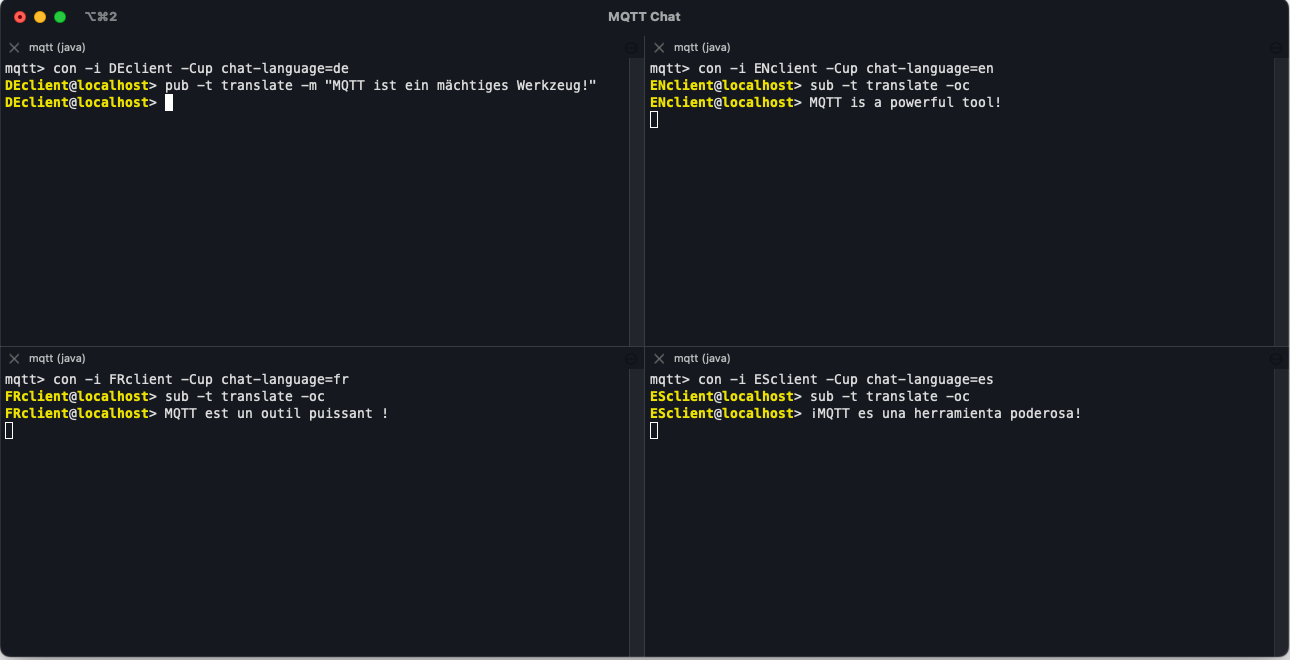Open the ENclient pane's ellipsis options menu
The width and height of the screenshot is (1290, 660).
click(x=1276, y=47)
